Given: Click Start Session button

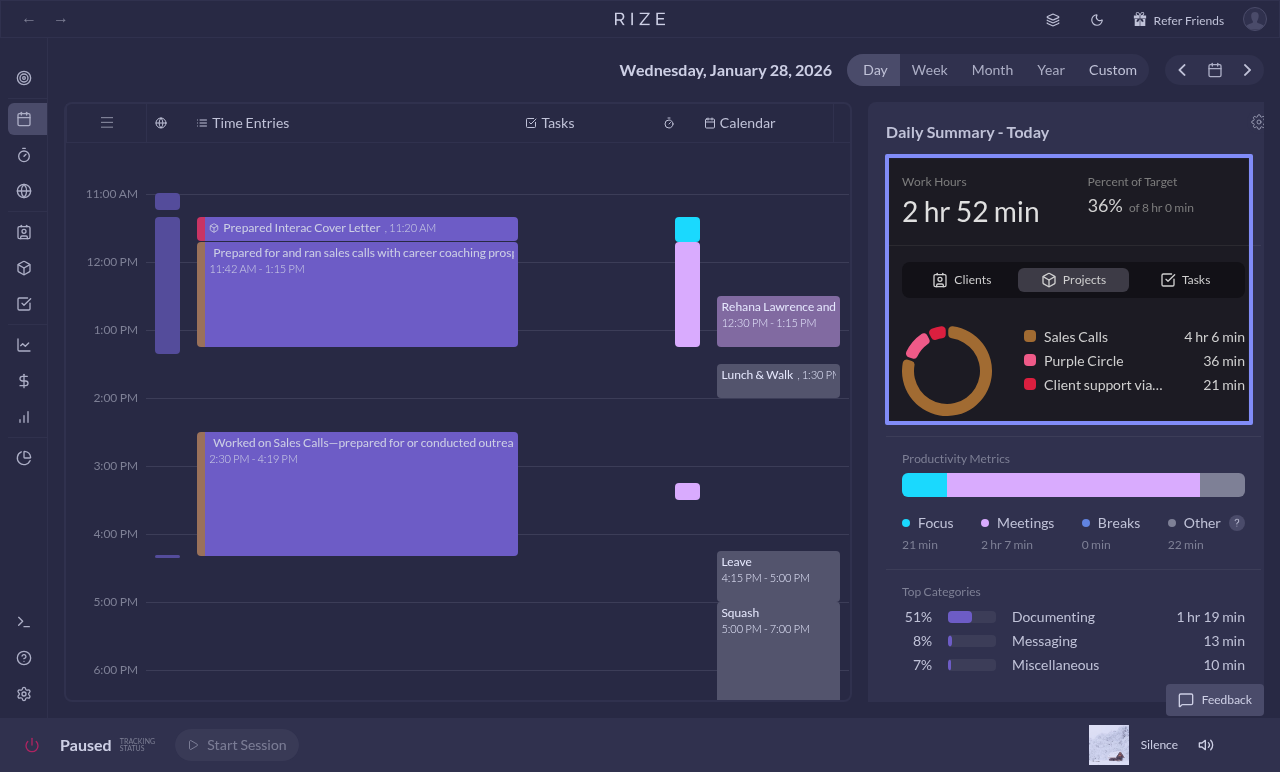Looking at the screenshot, I should click(237, 745).
